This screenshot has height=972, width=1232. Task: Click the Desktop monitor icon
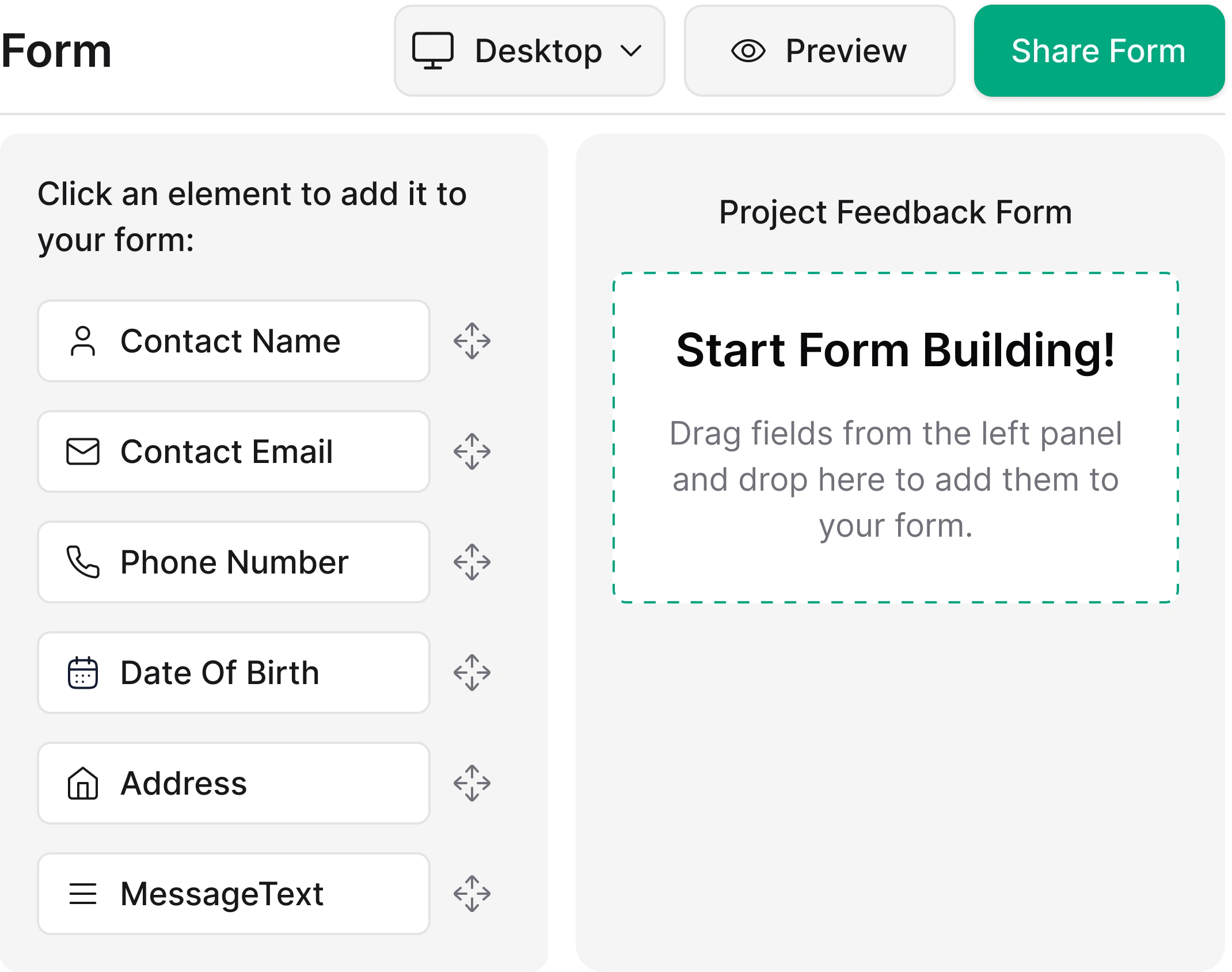(435, 51)
